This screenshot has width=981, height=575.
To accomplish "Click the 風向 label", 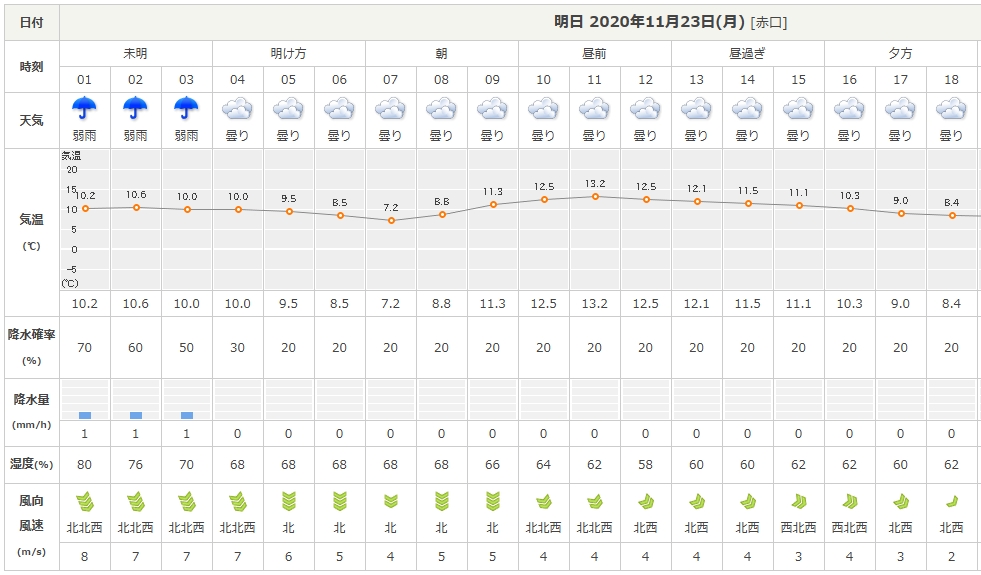I will click(31, 501).
